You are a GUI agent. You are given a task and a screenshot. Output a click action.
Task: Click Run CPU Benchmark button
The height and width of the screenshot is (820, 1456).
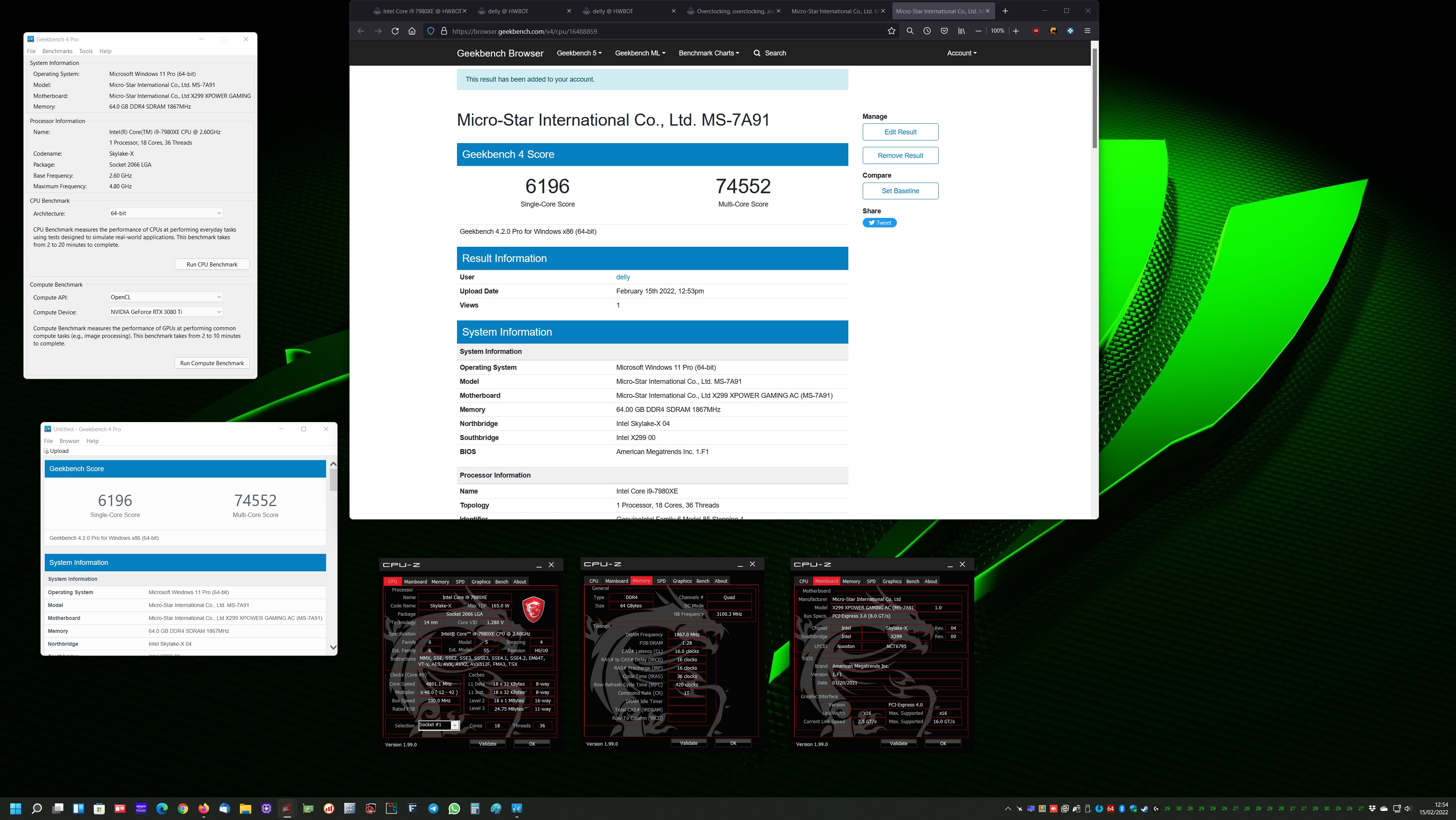click(212, 265)
